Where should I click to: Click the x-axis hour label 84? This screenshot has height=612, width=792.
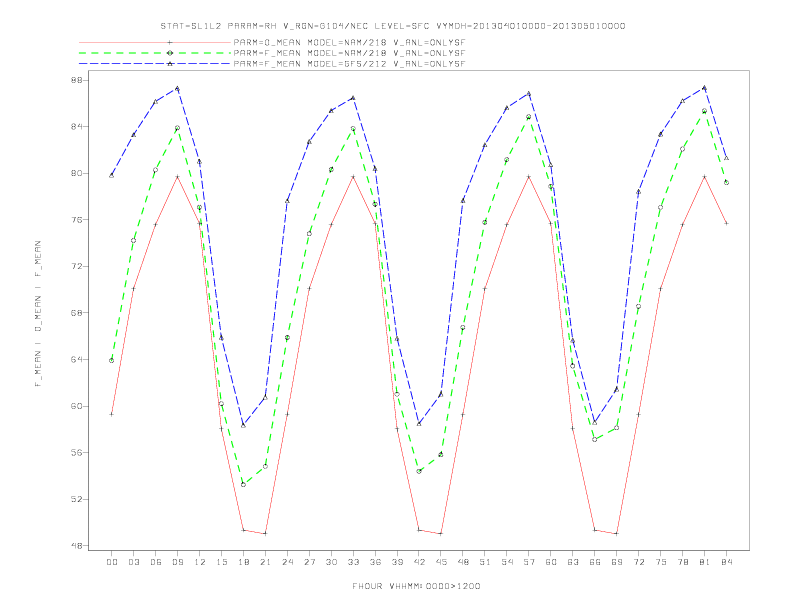[727, 562]
